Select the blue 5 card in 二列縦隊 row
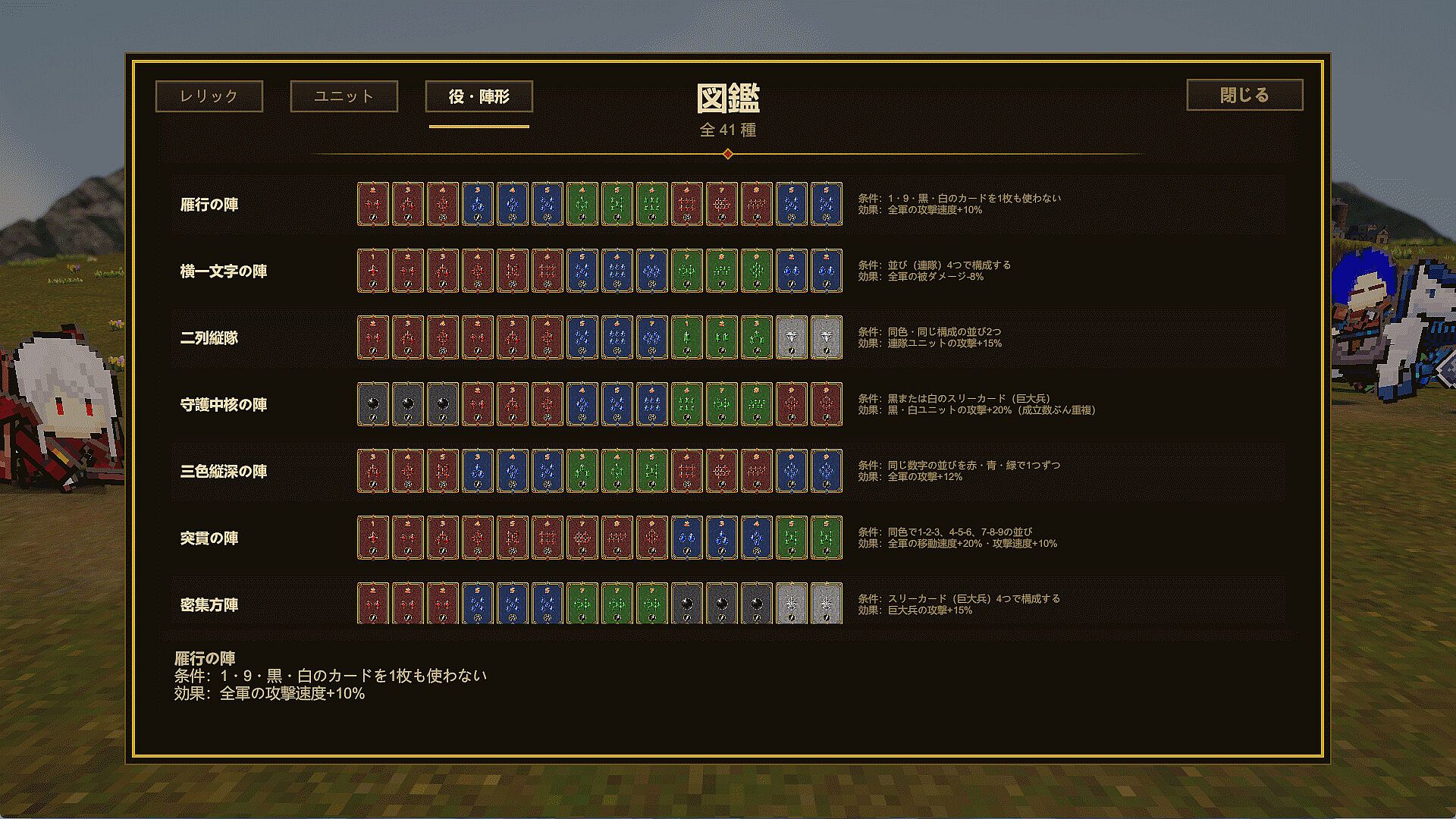Screen dimensions: 1456x819 582,337
